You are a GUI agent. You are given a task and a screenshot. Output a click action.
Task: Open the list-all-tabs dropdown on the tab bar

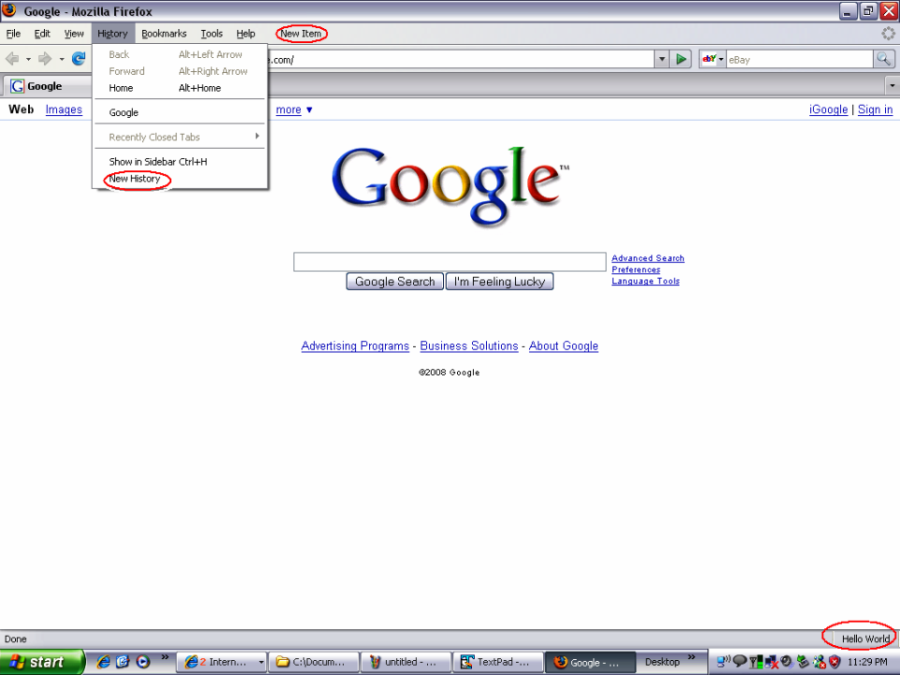(x=892, y=86)
